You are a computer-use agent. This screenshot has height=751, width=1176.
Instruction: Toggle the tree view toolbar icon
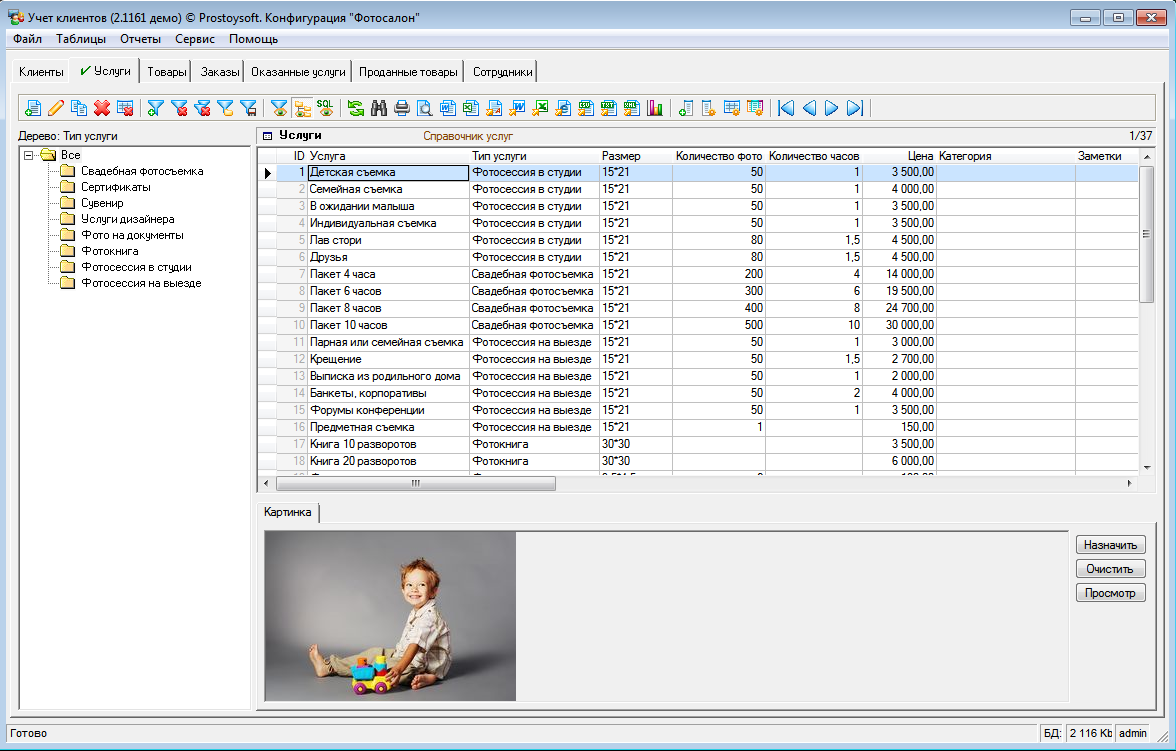(x=303, y=108)
